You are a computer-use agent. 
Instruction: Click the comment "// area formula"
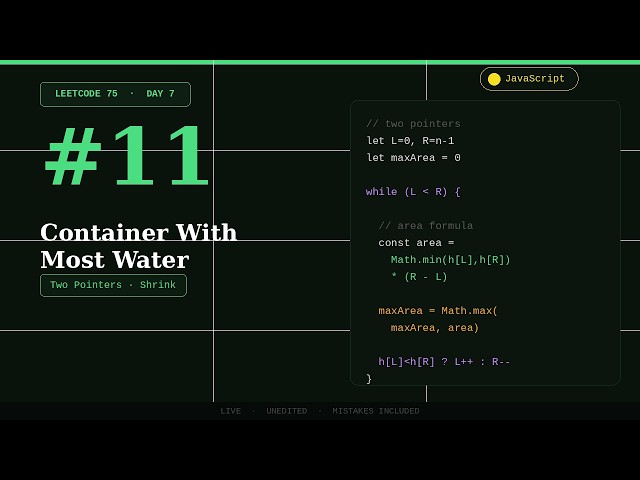(x=425, y=226)
